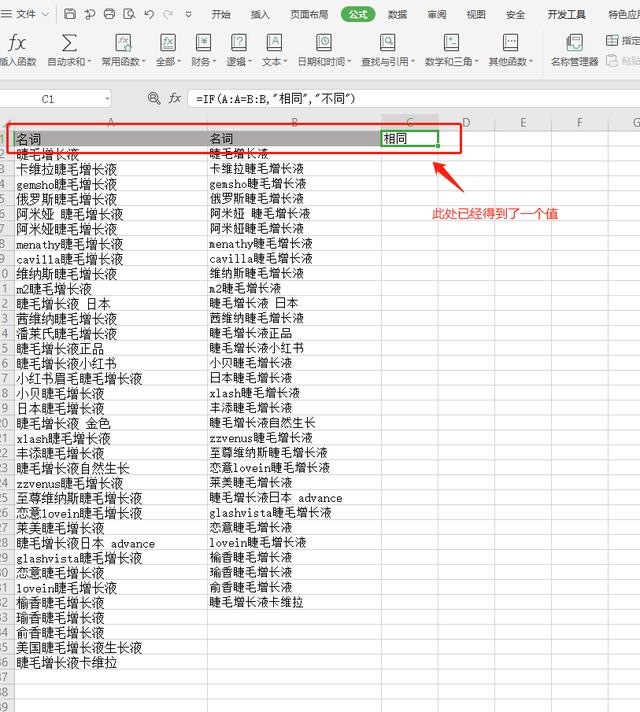Expand the 查找与引用 dropdown
The image size is (640, 712).
(412, 61)
